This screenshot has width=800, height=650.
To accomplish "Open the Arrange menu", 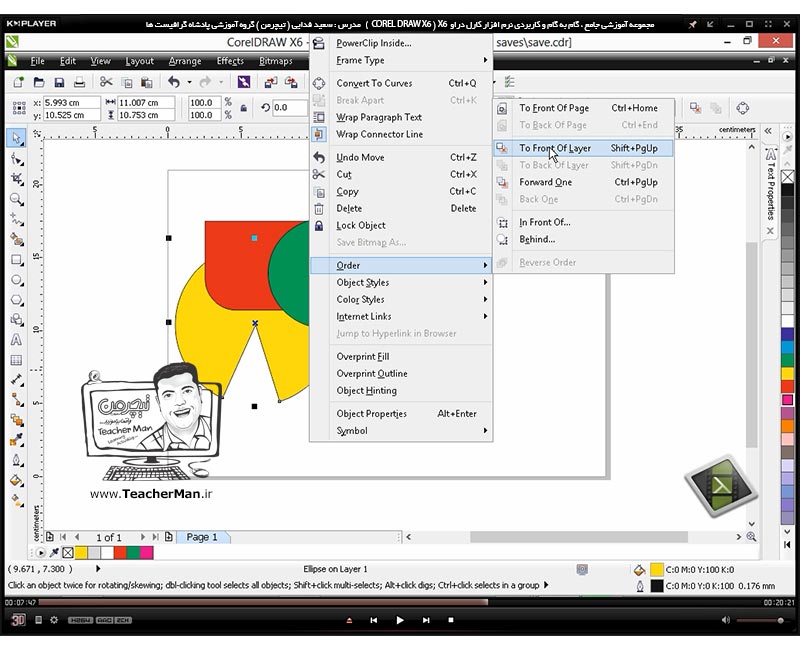I will (x=185, y=61).
